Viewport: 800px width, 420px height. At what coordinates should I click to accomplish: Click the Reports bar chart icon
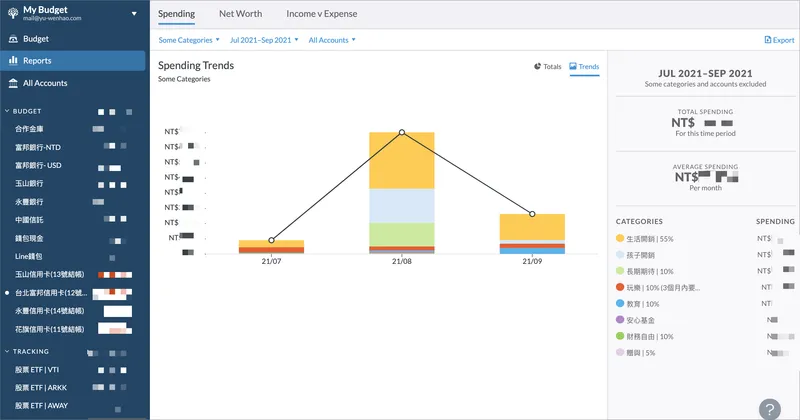coord(13,61)
